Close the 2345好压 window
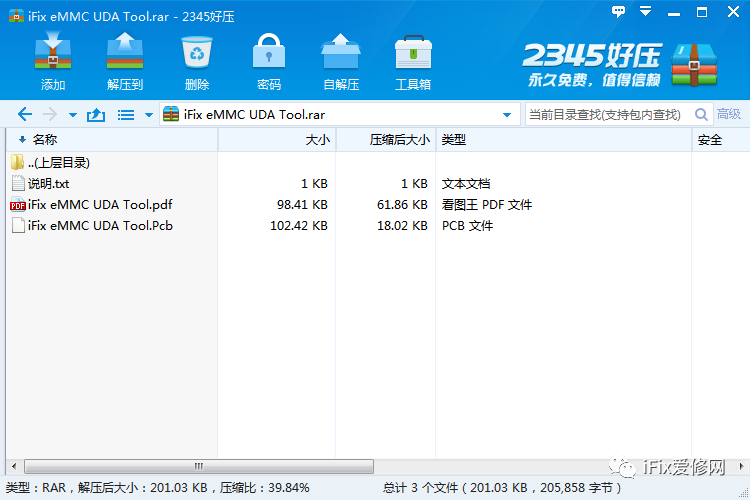Viewport: 750px width, 500px height. click(x=733, y=12)
